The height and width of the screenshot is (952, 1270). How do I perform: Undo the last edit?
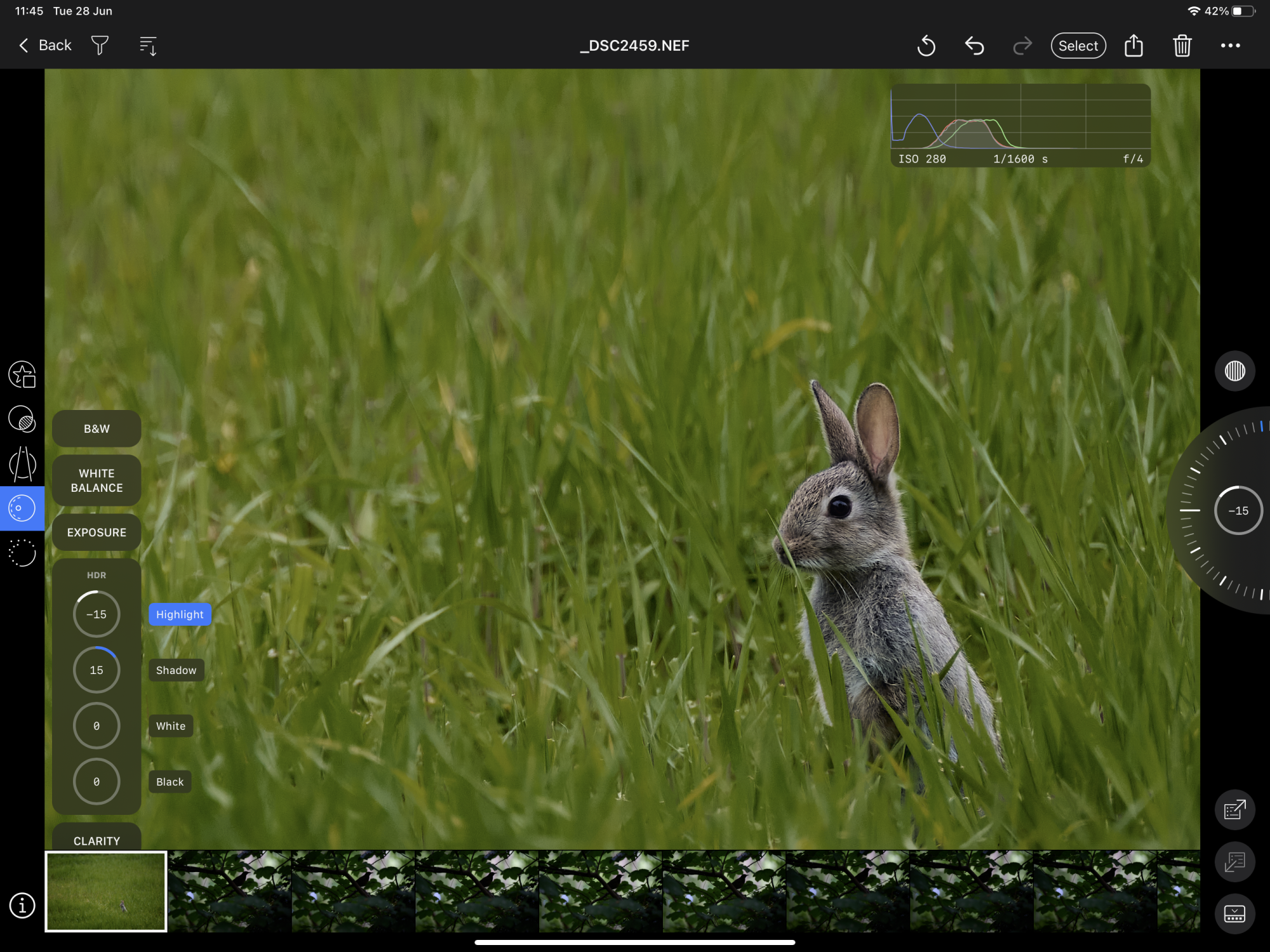tap(974, 46)
